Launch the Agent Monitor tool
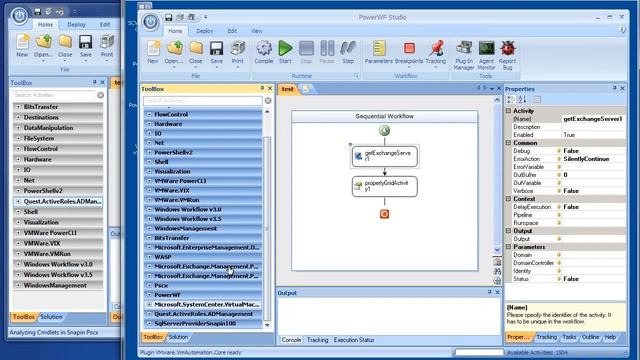The height and width of the screenshot is (360, 640). pyautogui.click(x=486, y=48)
